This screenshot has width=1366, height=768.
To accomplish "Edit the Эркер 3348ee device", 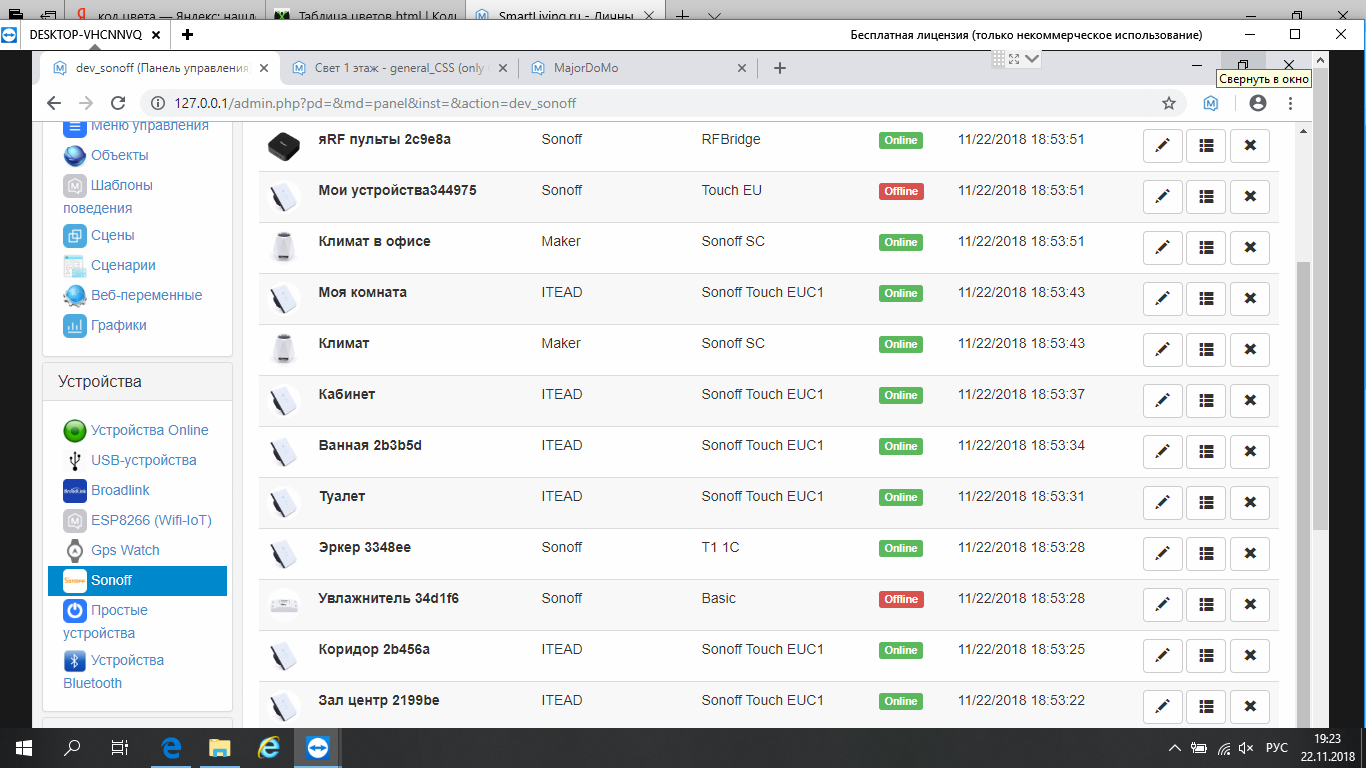I will point(1162,554).
